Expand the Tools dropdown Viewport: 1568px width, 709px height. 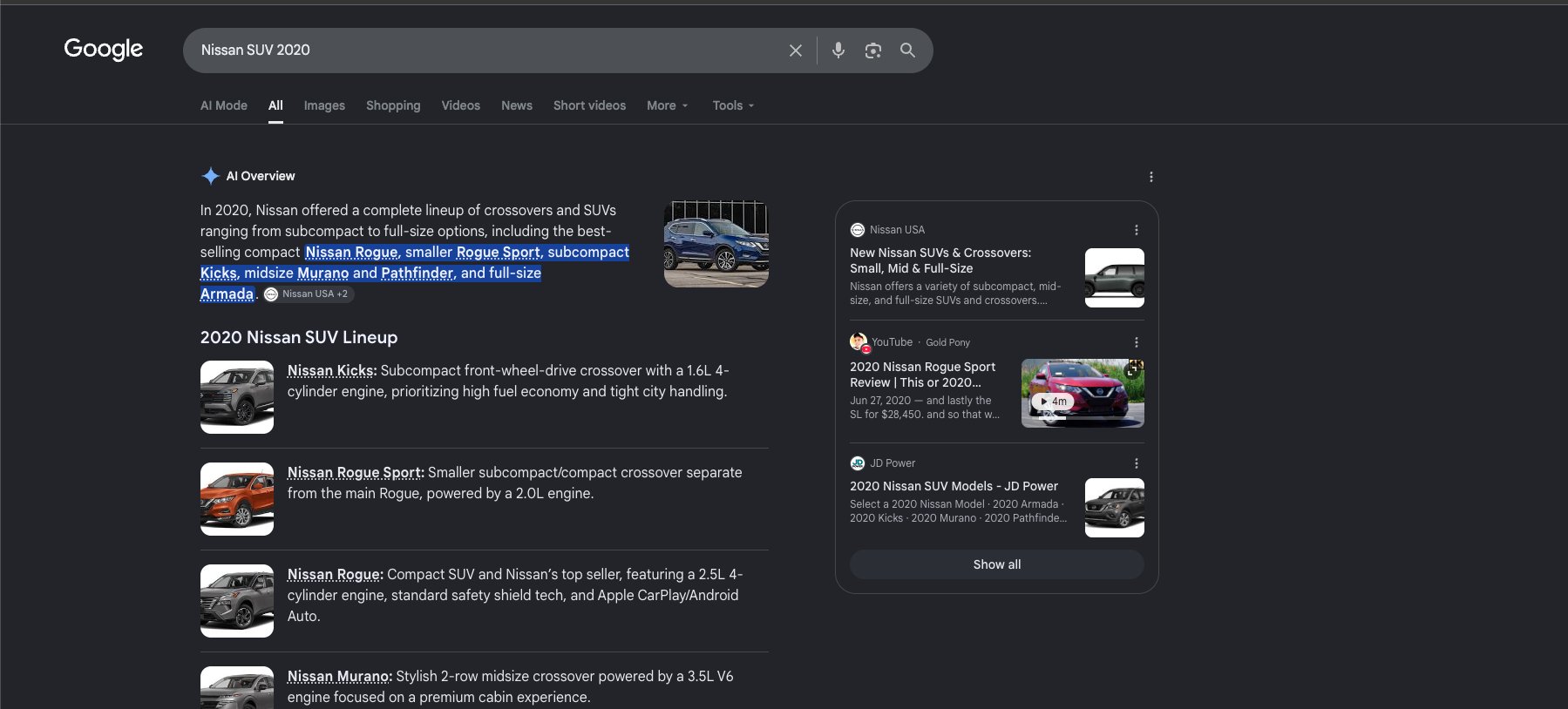click(733, 105)
